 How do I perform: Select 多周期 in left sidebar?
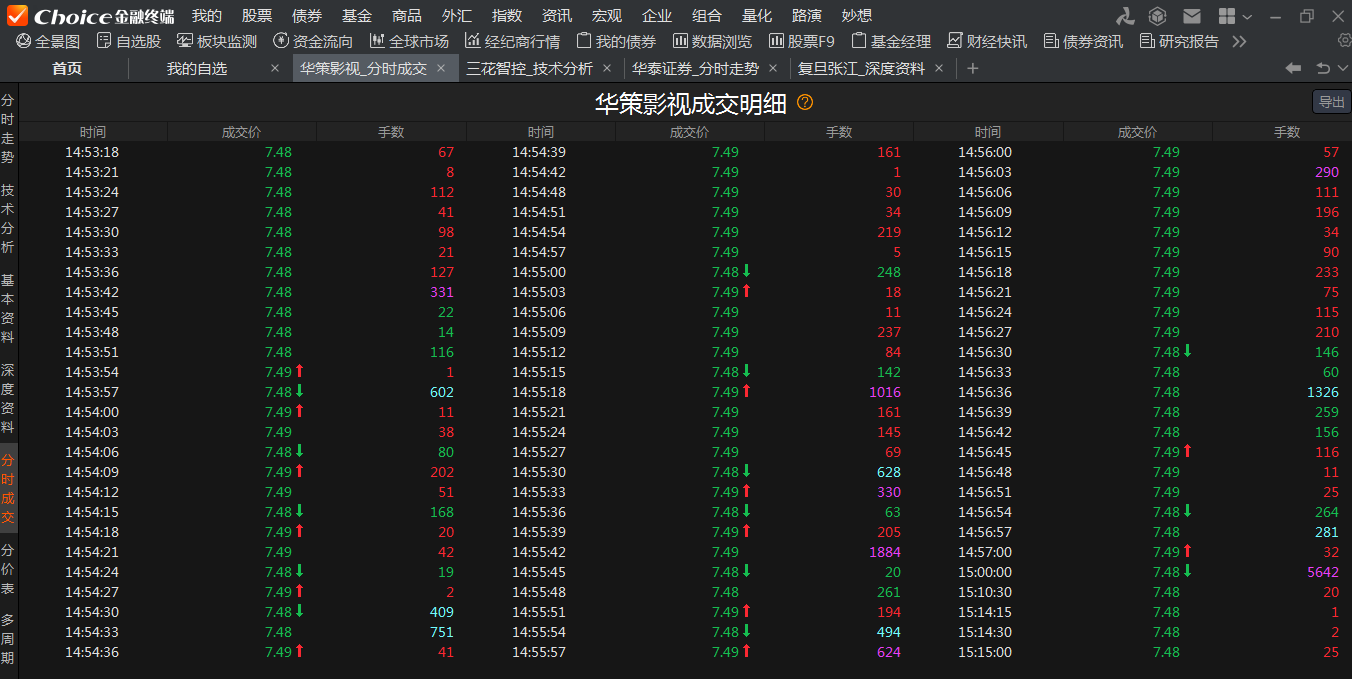[8, 638]
